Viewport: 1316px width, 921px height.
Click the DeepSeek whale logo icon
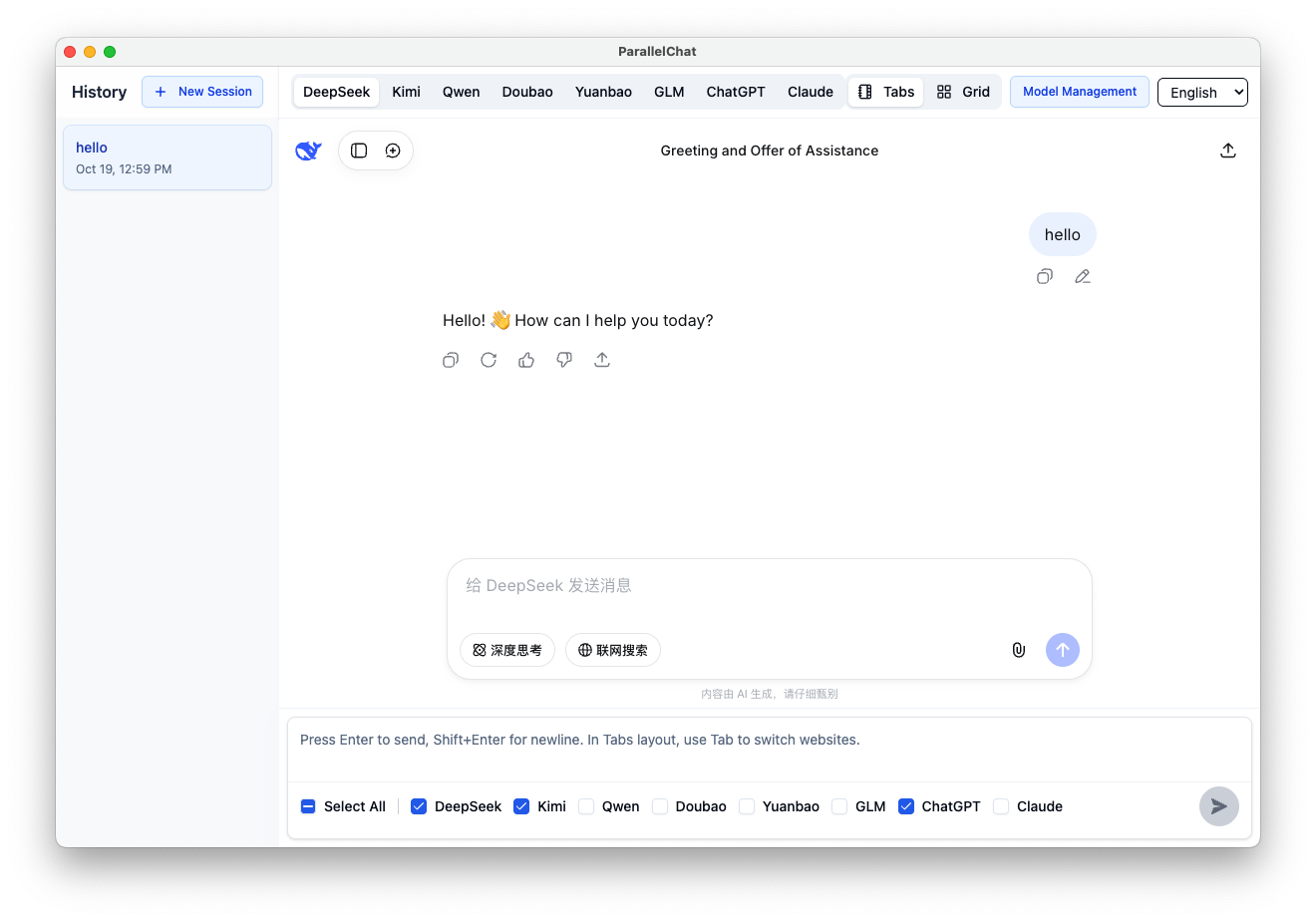point(308,151)
